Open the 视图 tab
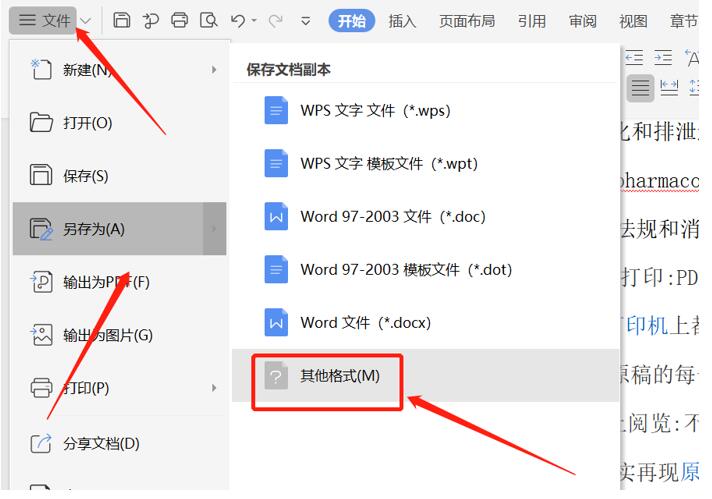712x499 pixels. coord(633,21)
